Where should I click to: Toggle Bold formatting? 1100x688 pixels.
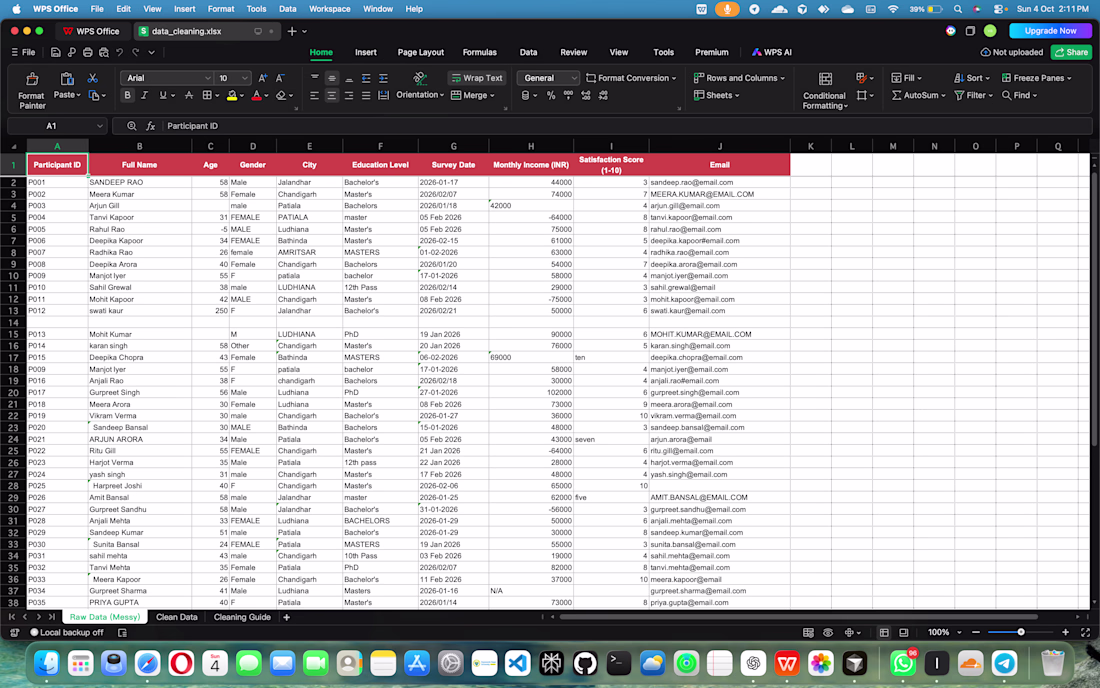(x=127, y=95)
